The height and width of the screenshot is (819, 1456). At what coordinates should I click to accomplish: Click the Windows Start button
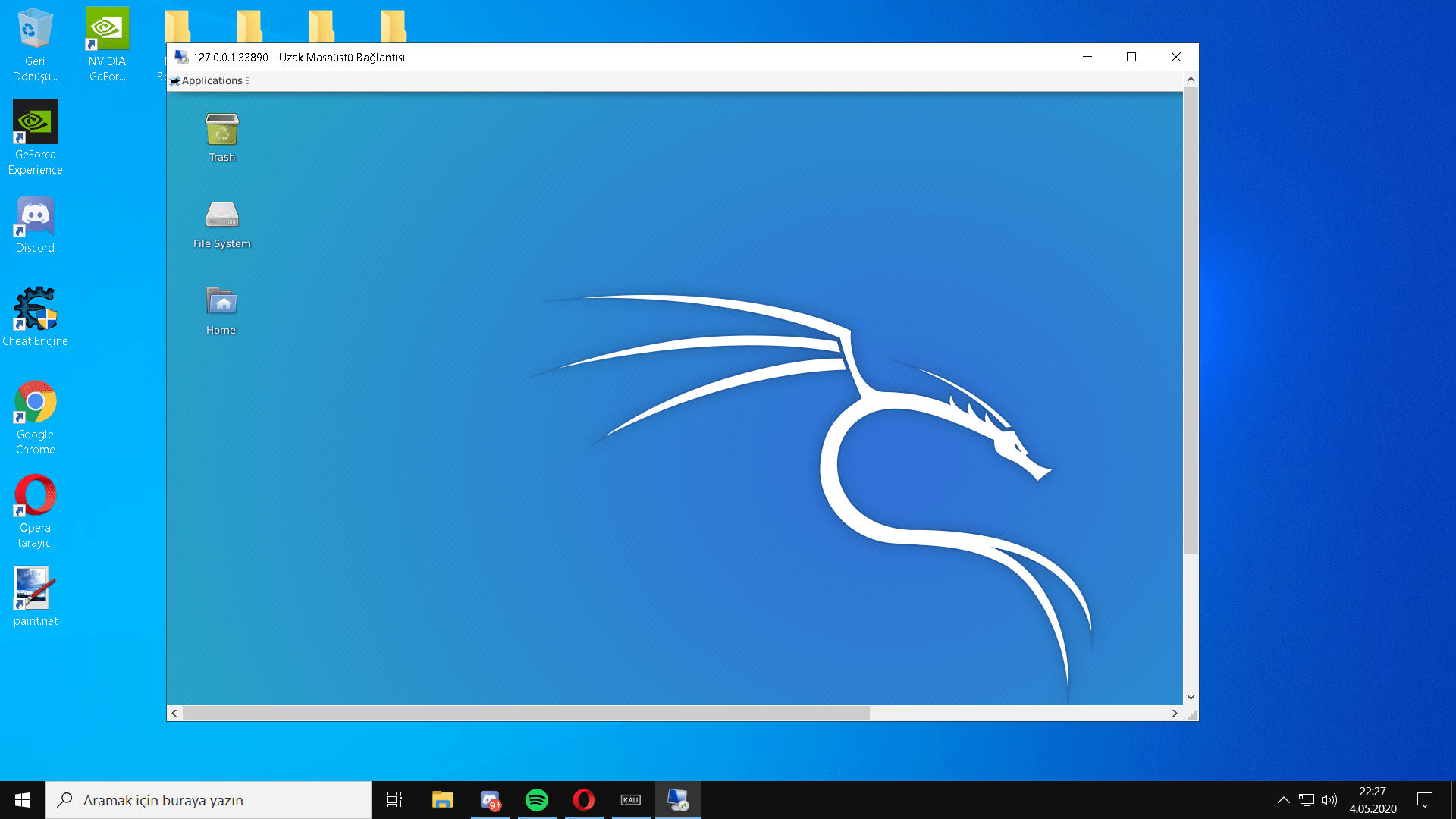coord(23,800)
